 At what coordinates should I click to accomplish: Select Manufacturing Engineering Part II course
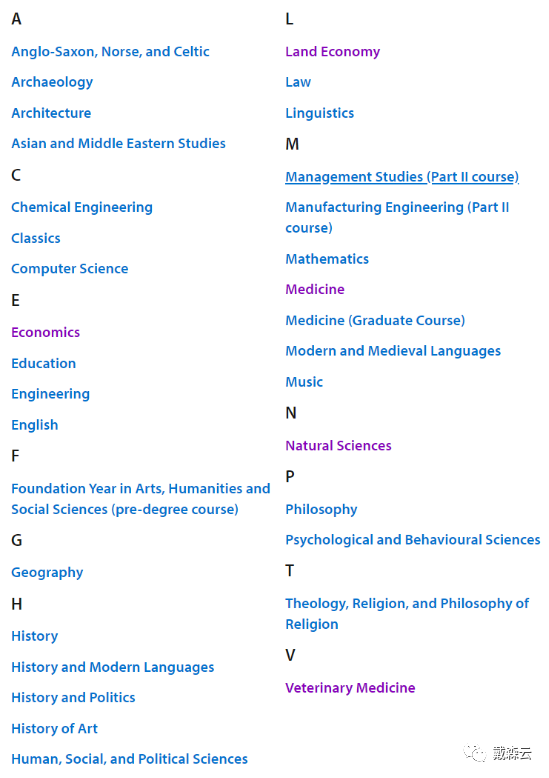click(397, 217)
